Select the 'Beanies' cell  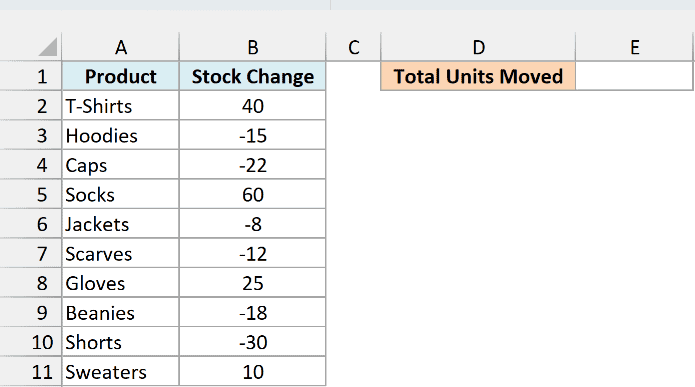(121, 313)
